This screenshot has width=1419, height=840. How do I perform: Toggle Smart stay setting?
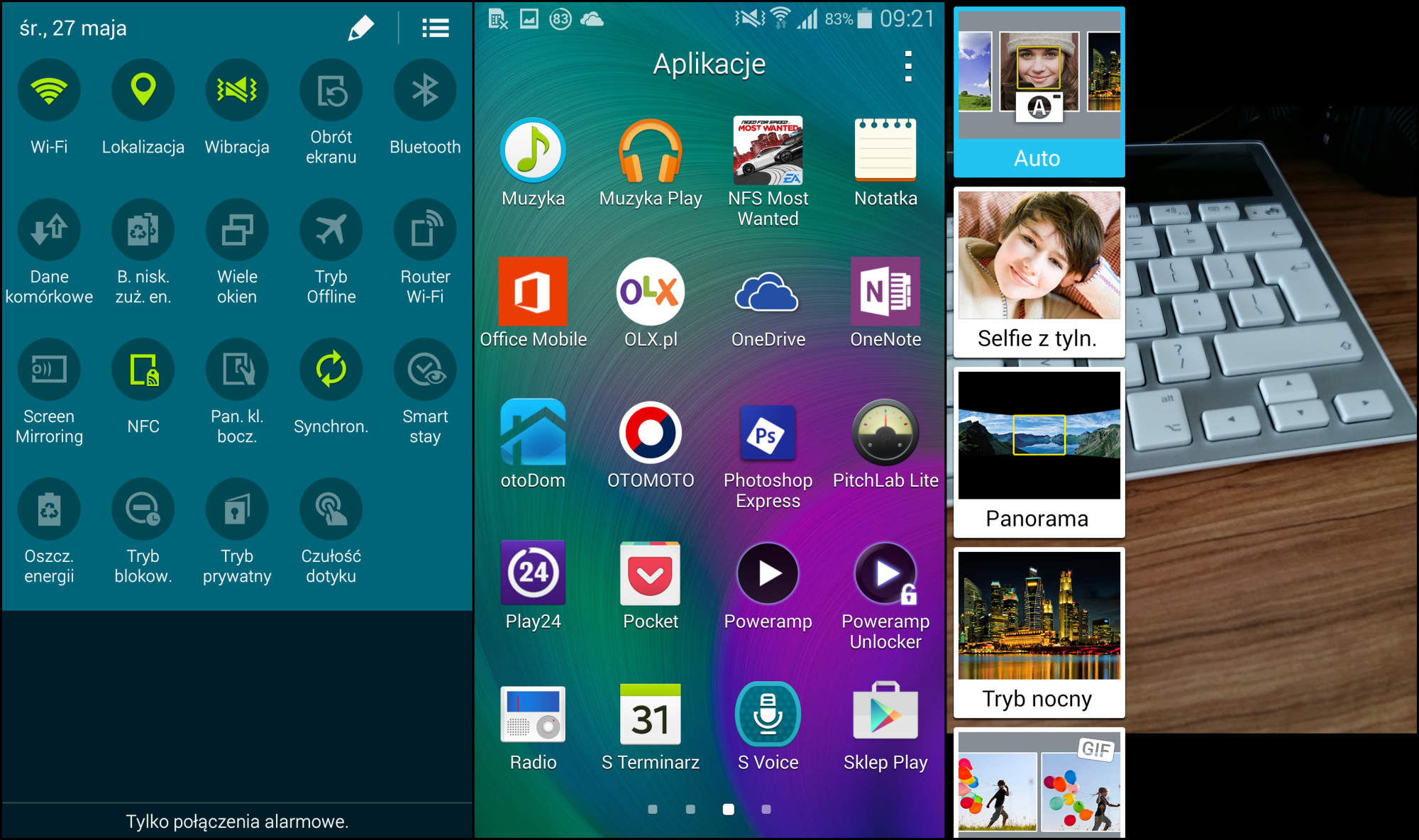pos(425,370)
